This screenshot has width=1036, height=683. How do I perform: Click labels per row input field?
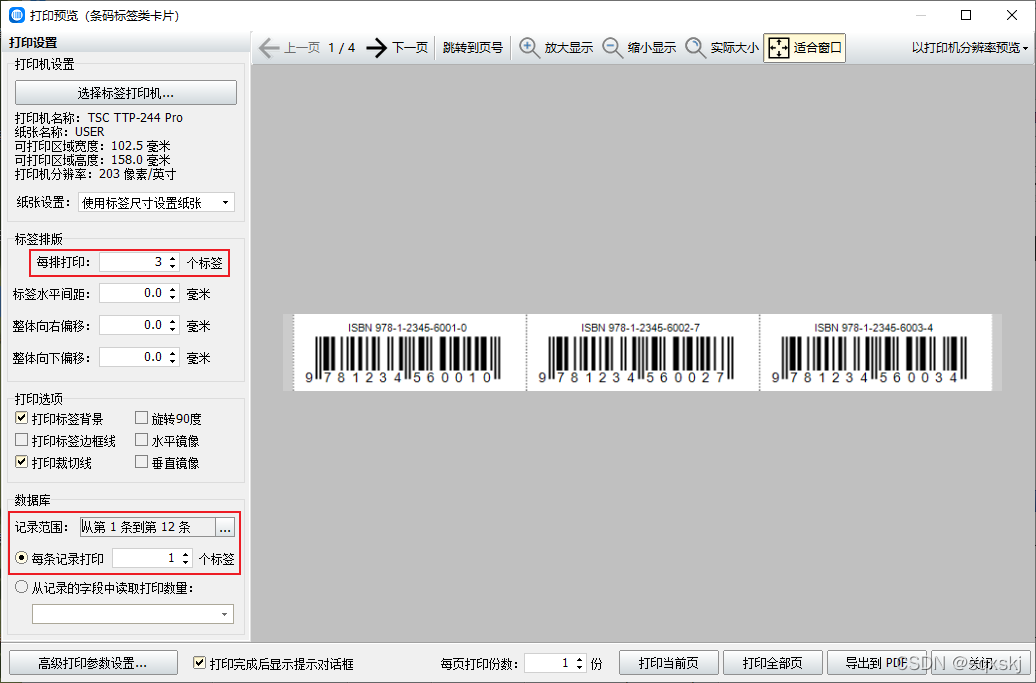pyautogui.click(x=133, y=262)
